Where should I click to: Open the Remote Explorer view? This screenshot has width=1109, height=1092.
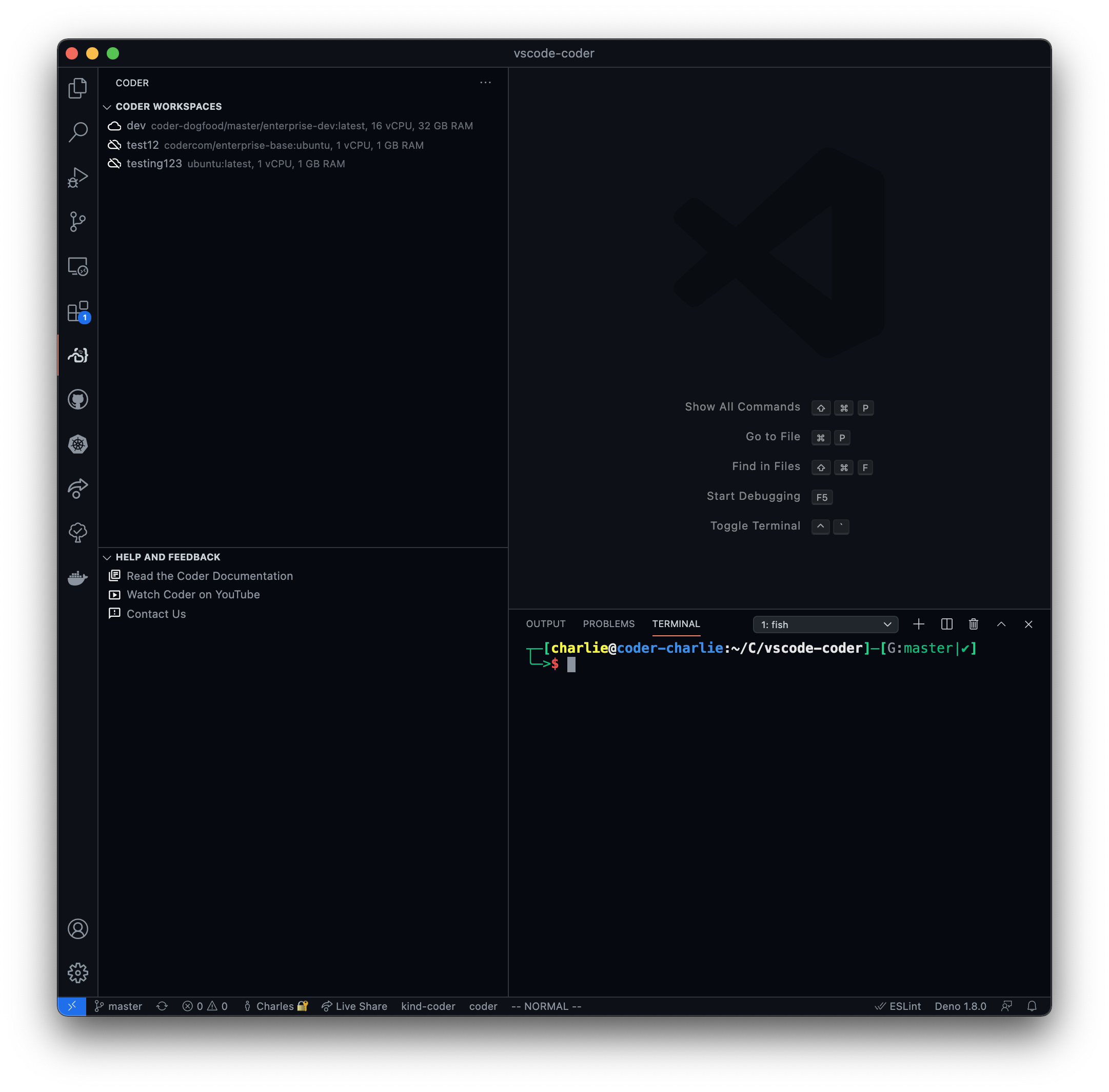(x=77, y=266)
